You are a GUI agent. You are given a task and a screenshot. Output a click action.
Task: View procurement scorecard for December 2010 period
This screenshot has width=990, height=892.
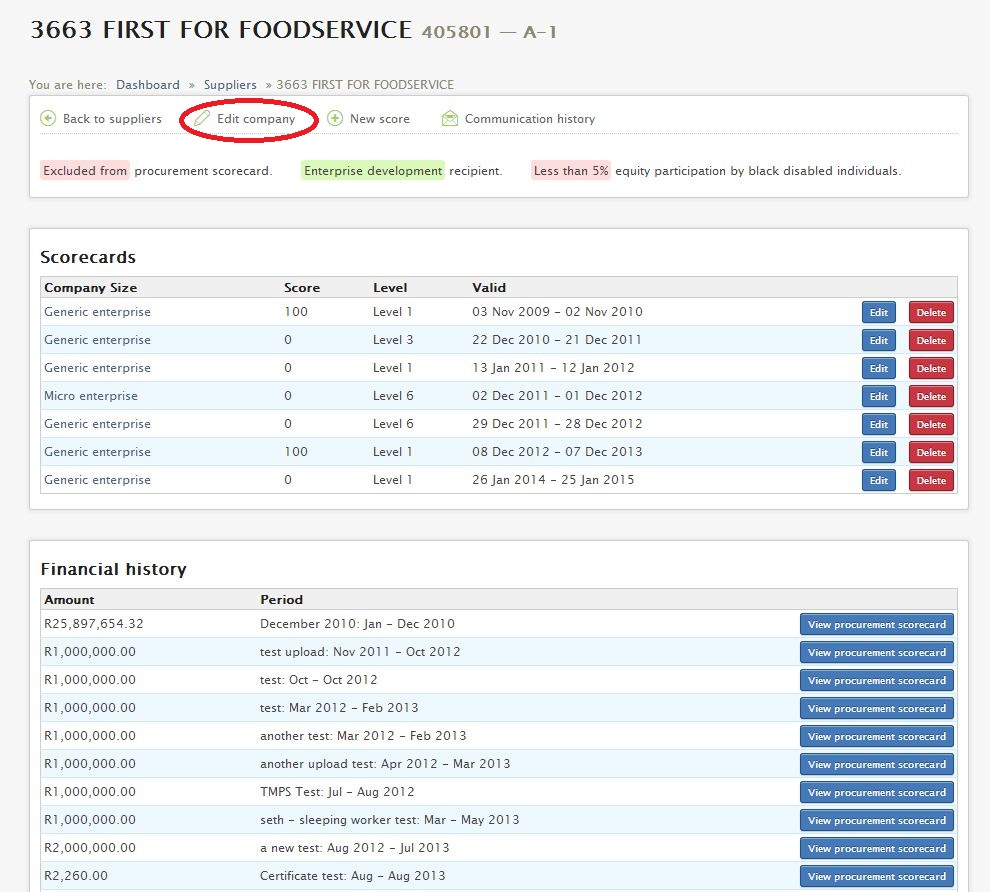[x=876, y=624]
